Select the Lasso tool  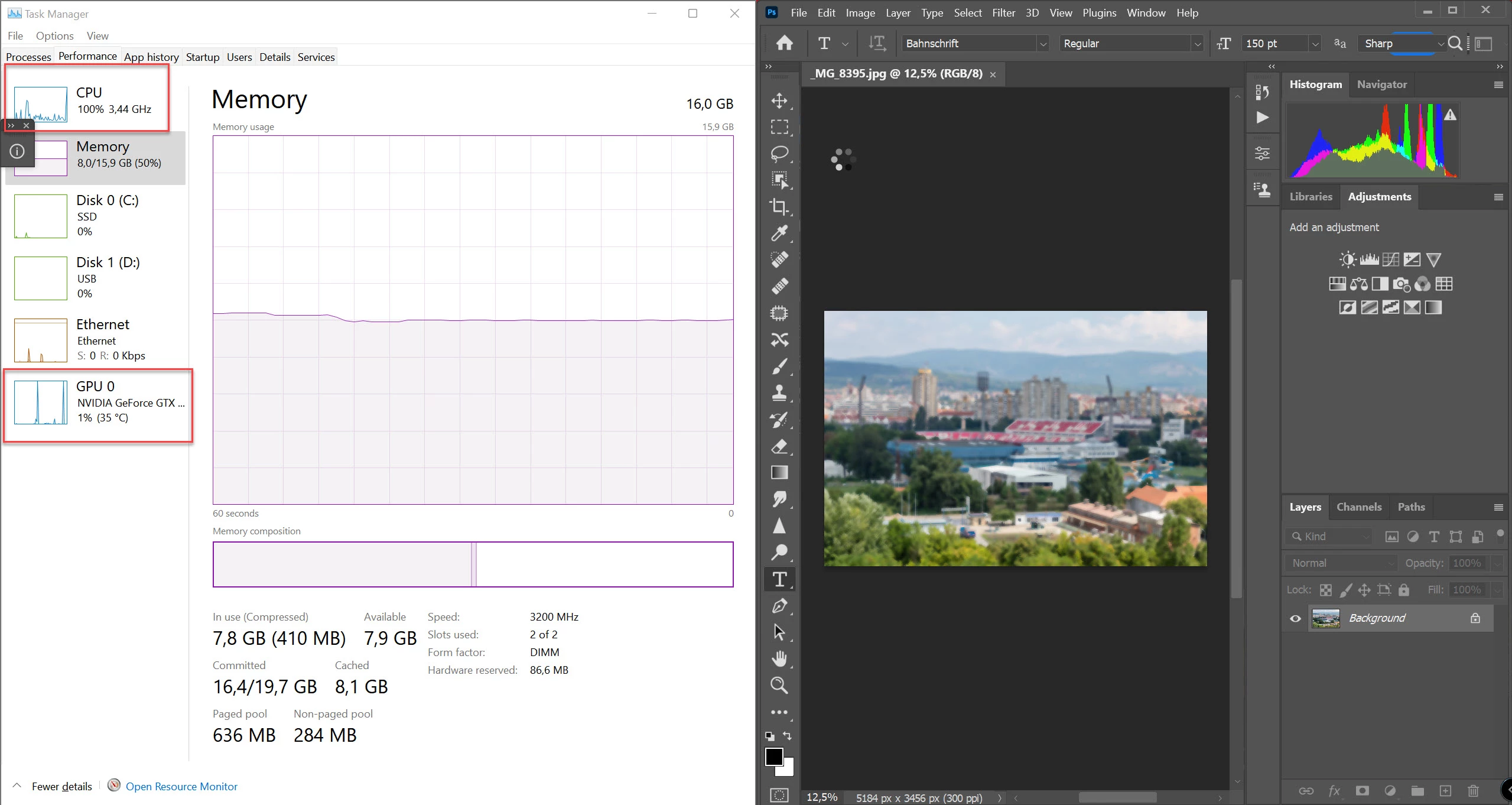(x=779, y=154)
